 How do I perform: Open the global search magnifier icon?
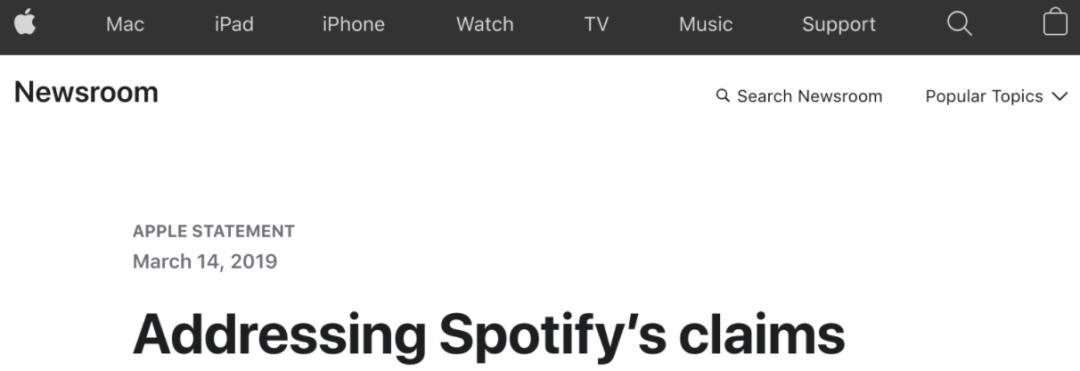[959, 25]
